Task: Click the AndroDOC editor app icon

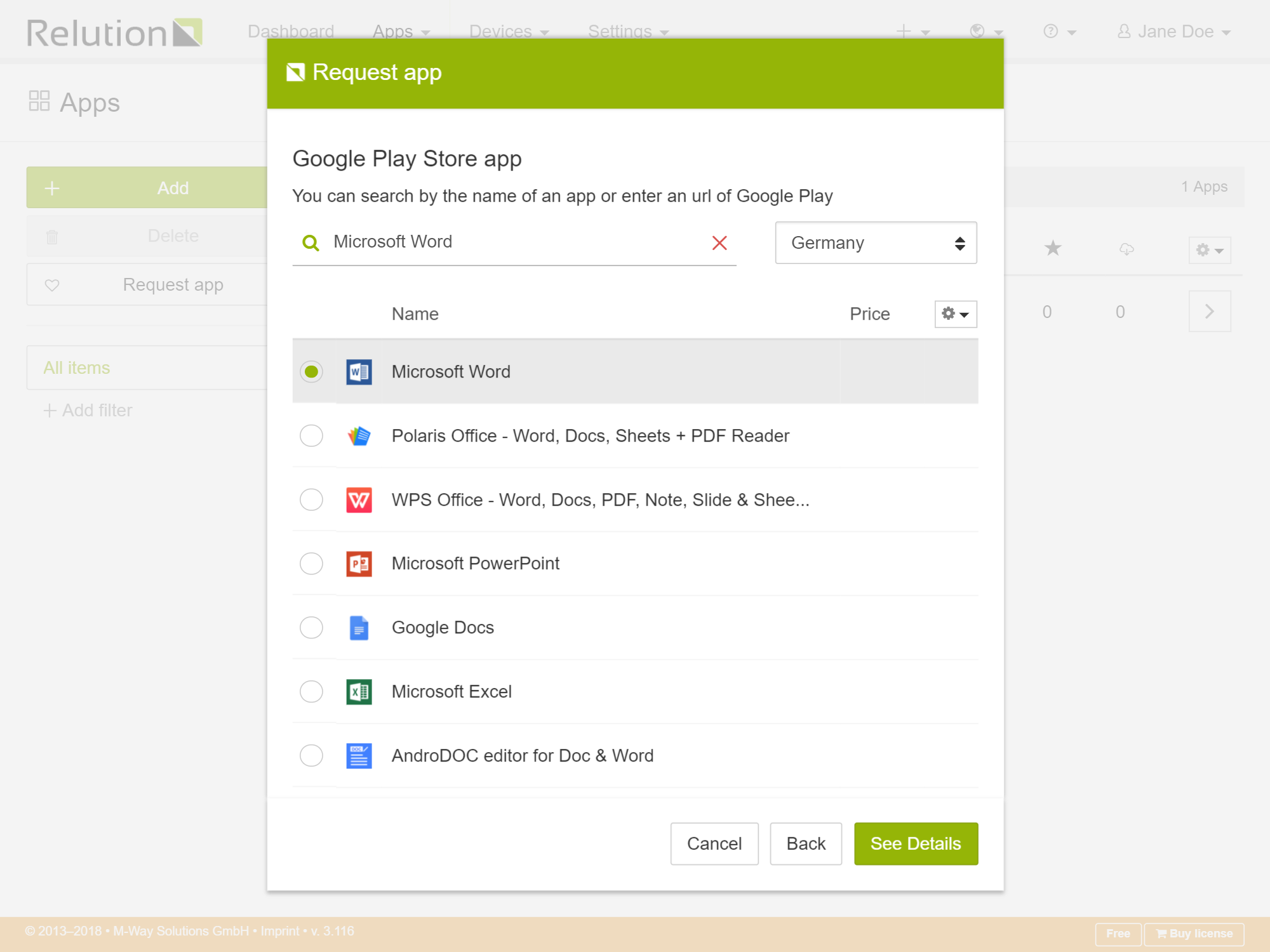Action: [x=359, y=756]
